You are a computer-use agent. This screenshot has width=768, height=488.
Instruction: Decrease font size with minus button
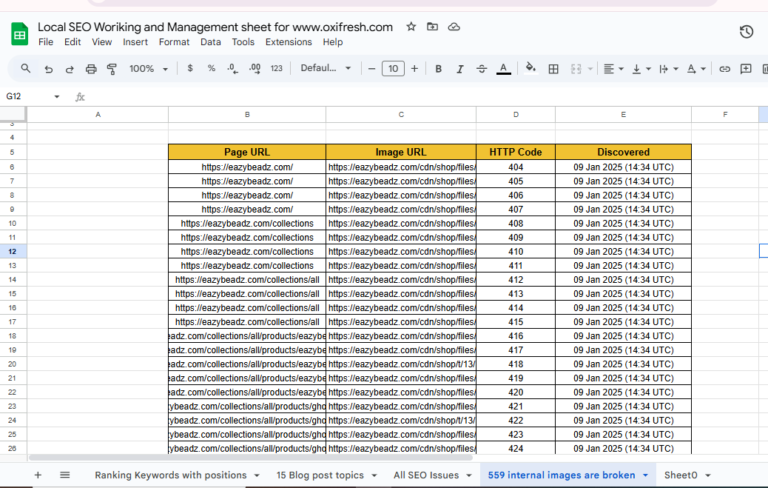click(x=372, y=69)
